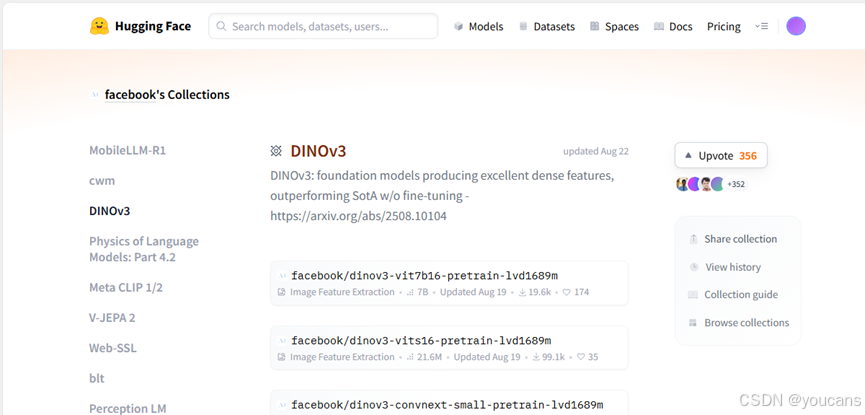Click the share icon beside Share collection
The width and height of the screenshot is (865, 415).
(x=693, y=239)
